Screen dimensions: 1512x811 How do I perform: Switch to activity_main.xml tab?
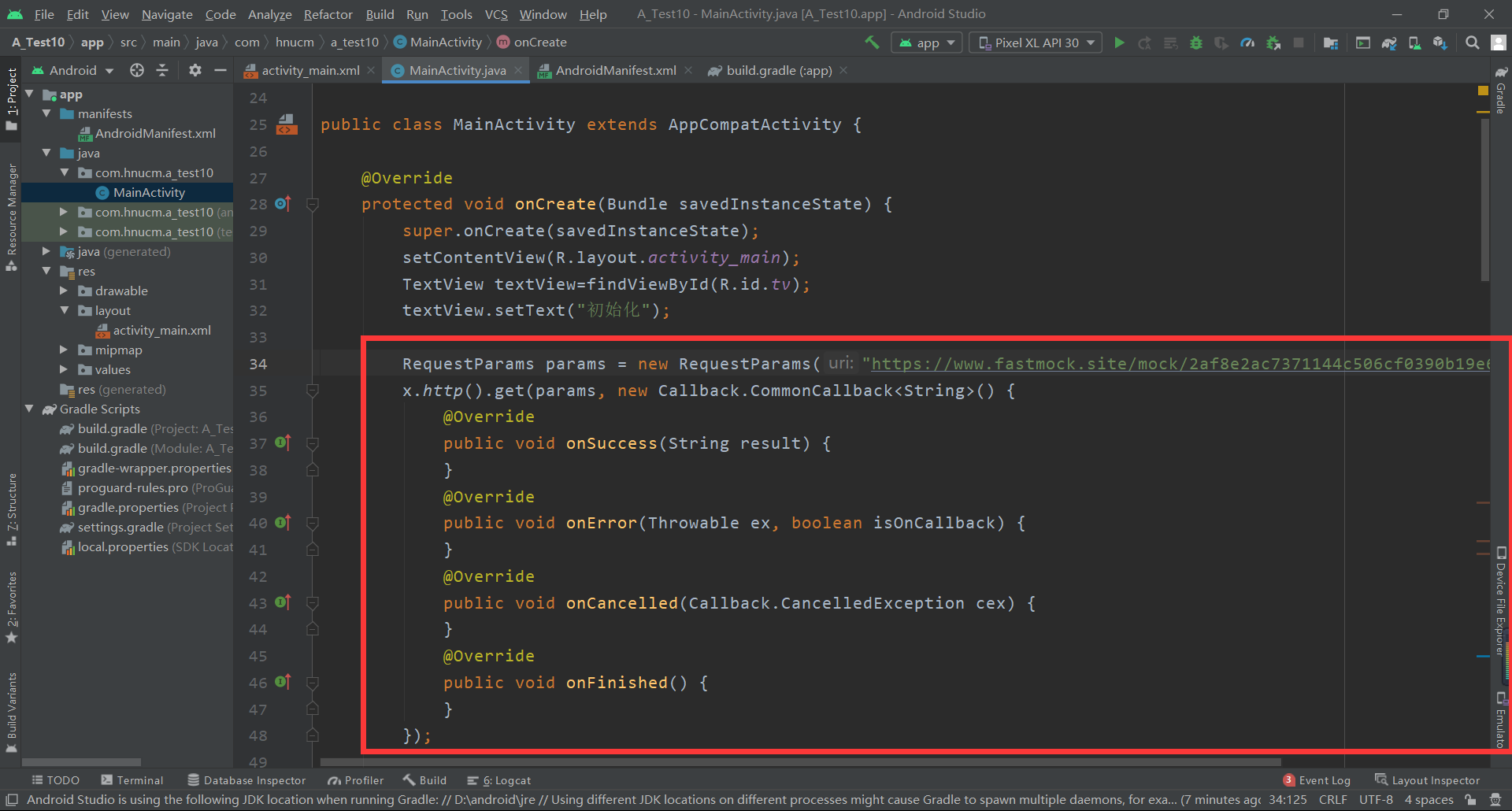point(310,70)
